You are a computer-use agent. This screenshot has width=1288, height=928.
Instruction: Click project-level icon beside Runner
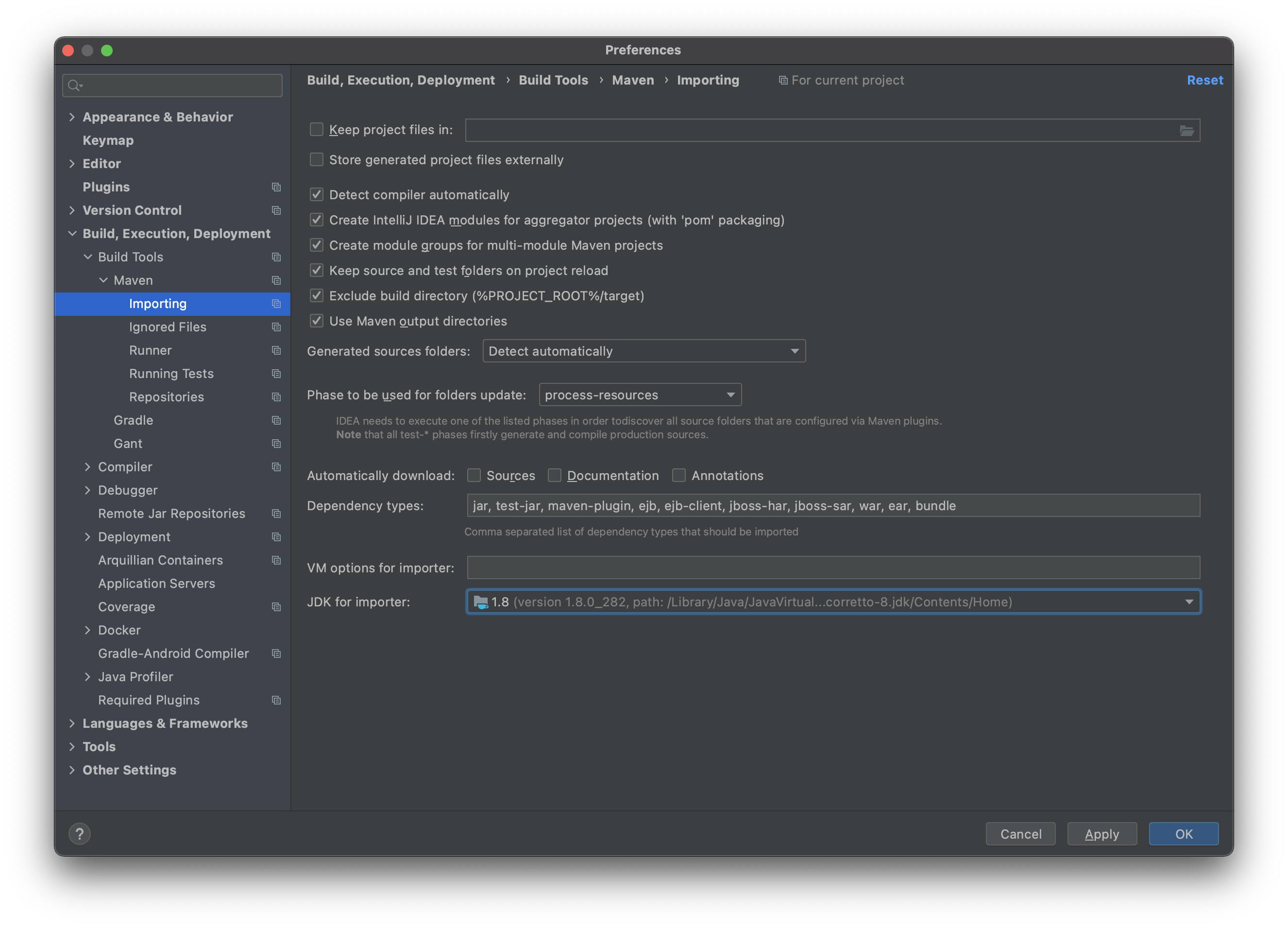[x=276, y=350]
